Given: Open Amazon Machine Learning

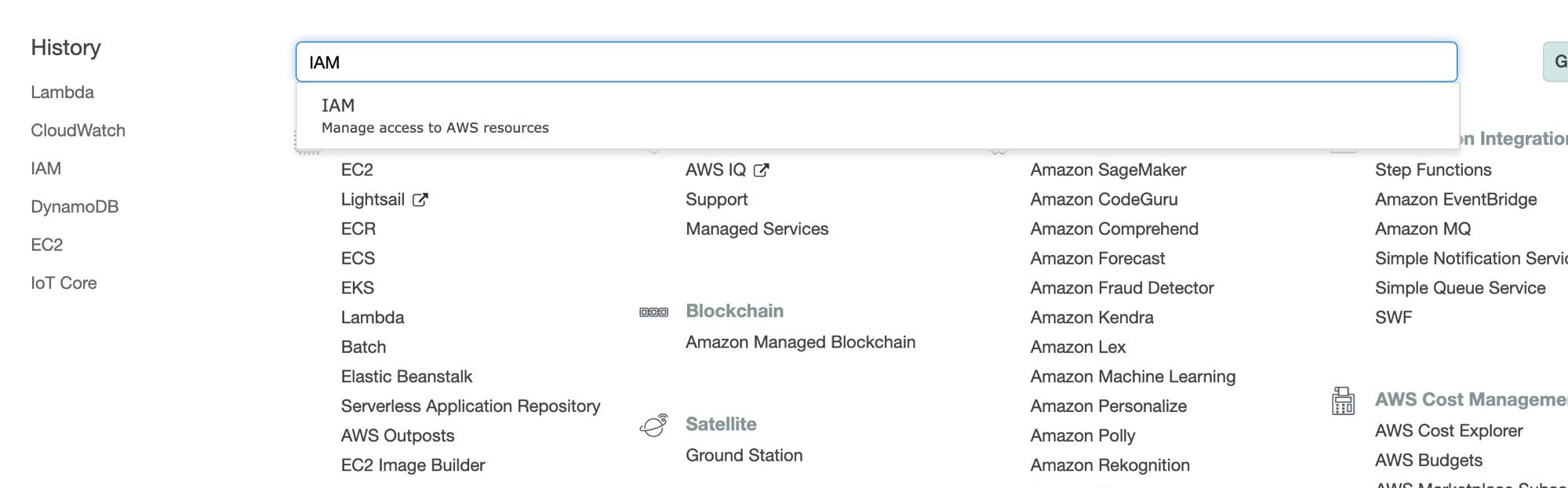Looking at the screenshot, I should (1133, 377).
